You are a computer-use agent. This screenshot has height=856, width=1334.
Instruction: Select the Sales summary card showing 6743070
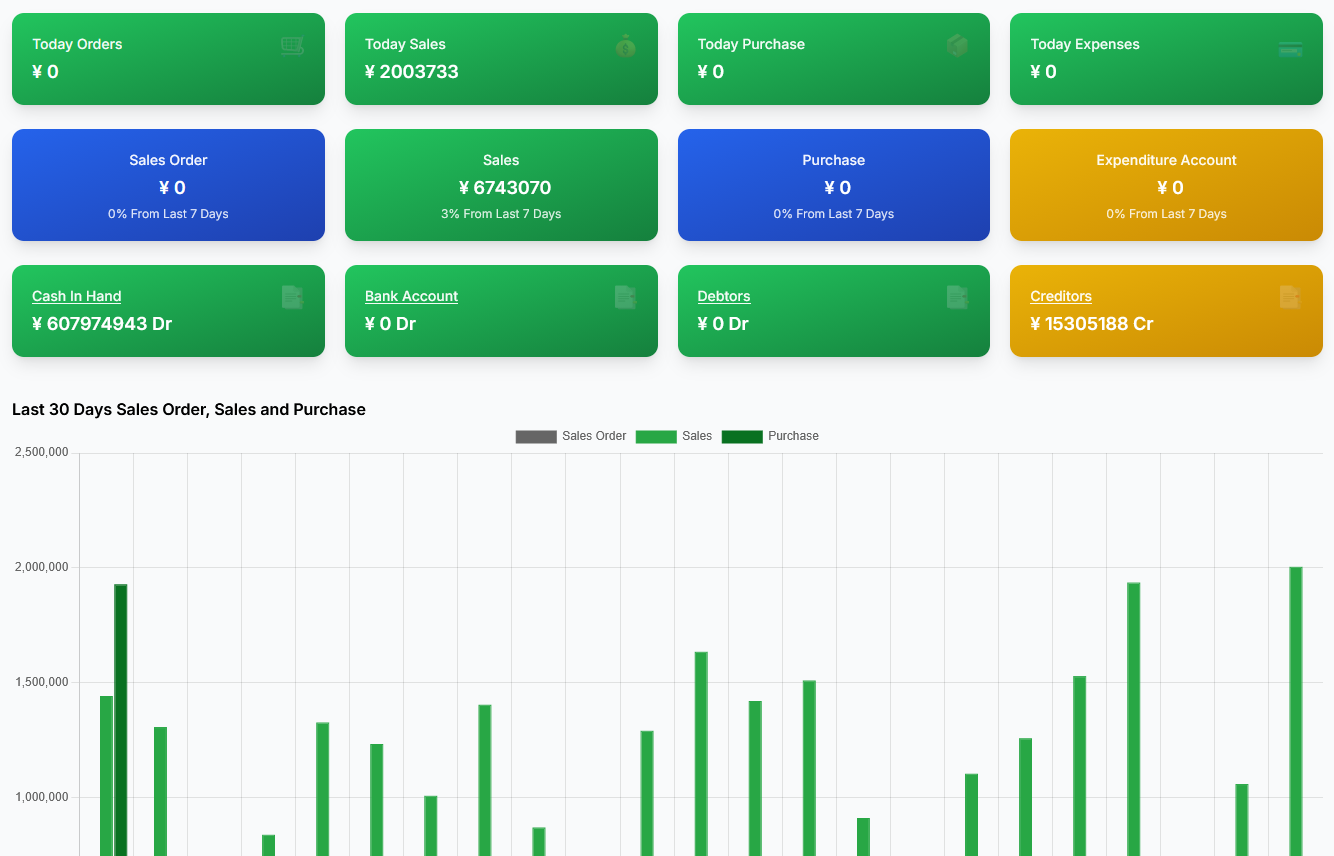(x=501, y=185)
